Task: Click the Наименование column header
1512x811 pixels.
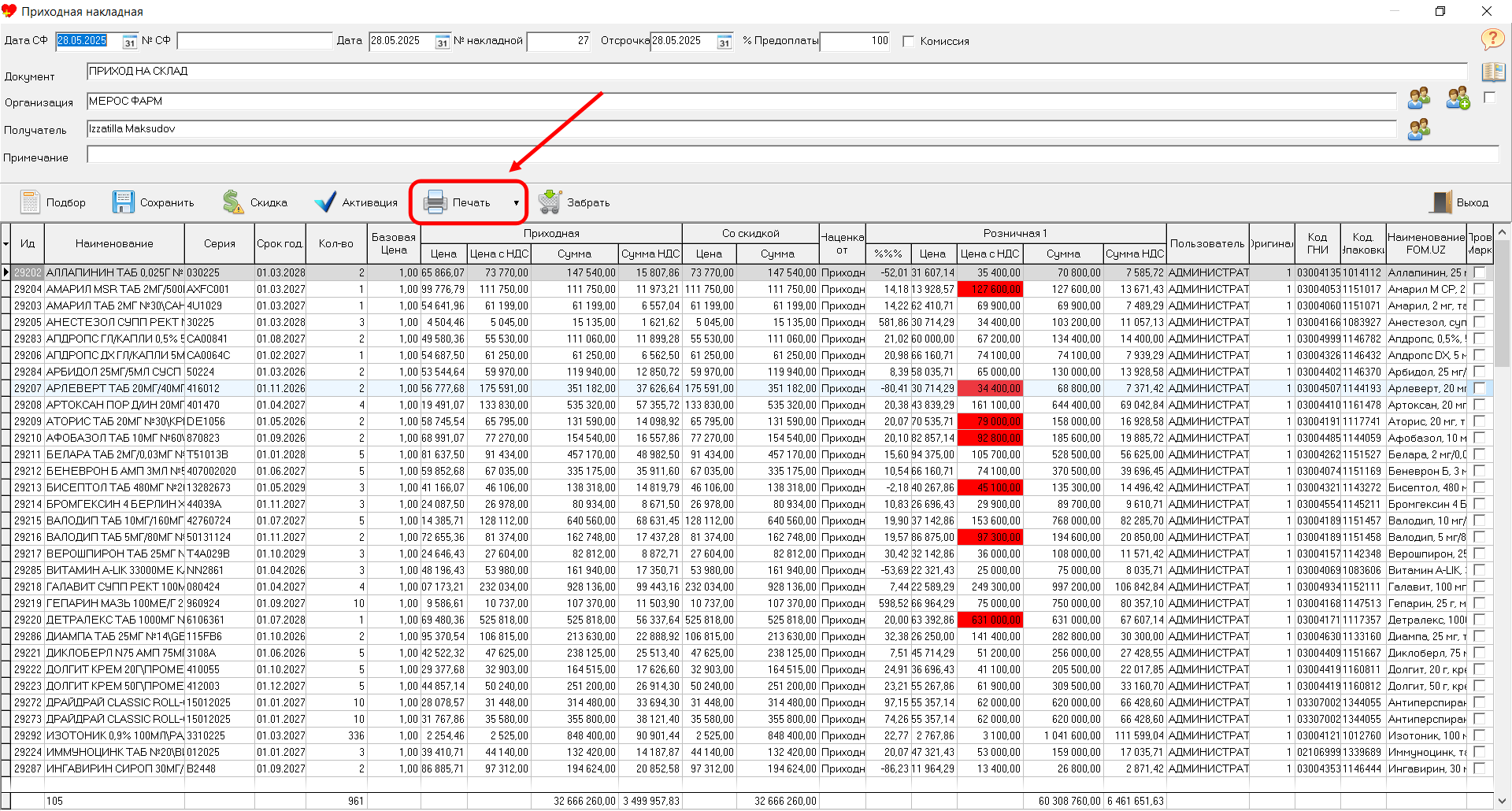Action: click(x=114, y=243)
